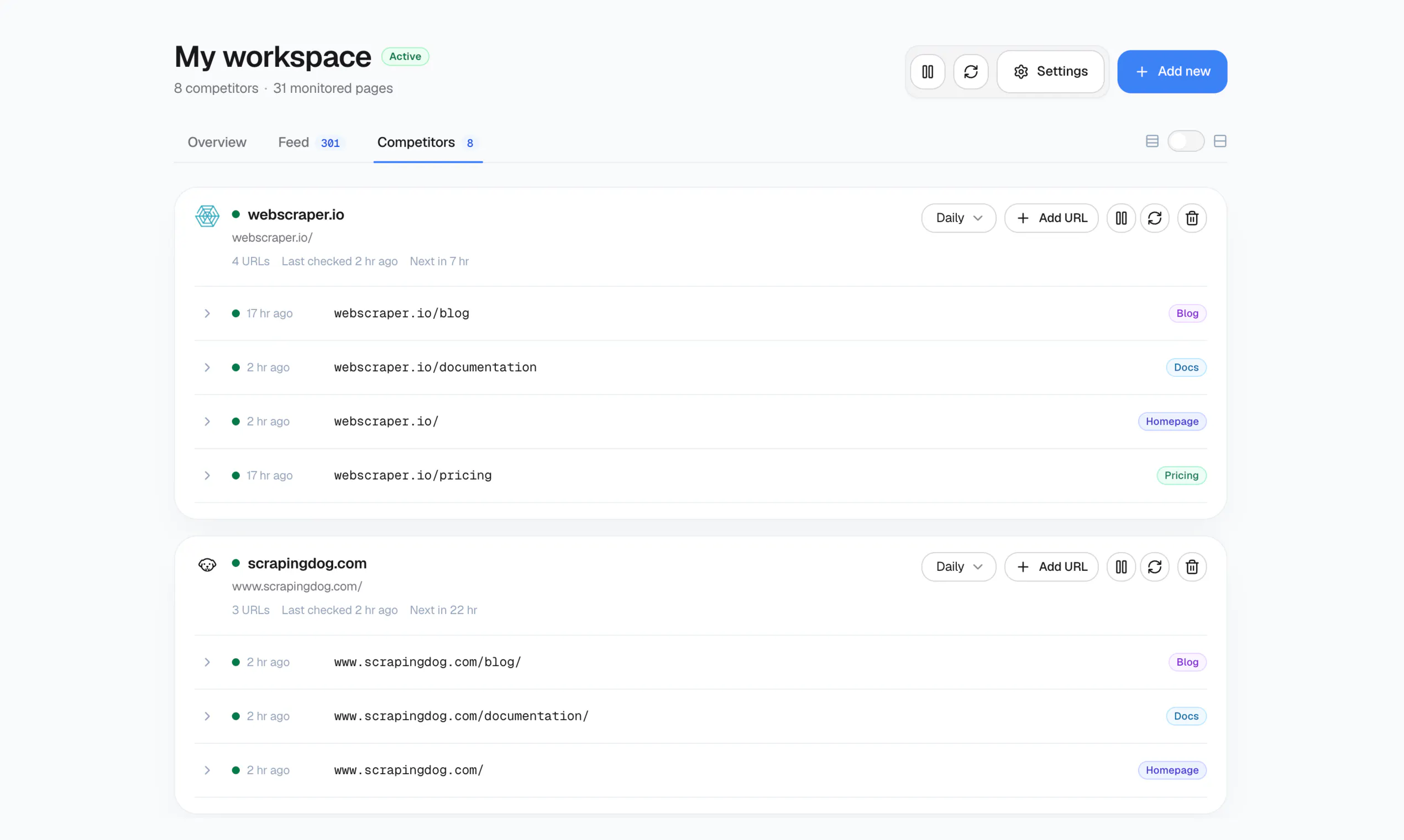
Task: Click the Pricing tag on webscraper.io/pricing
Action: click(1181, 475)
